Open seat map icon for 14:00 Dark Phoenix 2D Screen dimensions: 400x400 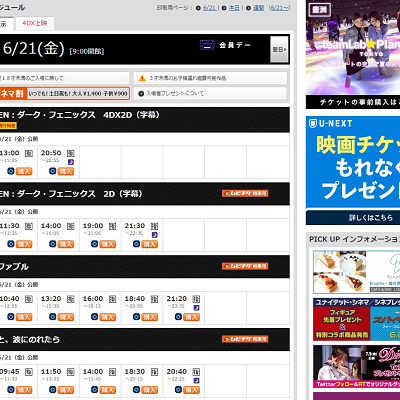(70, 226)
